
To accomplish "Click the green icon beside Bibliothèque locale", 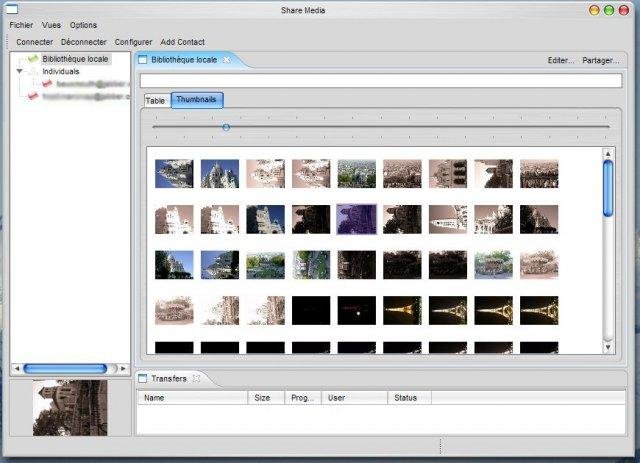I will coord(33,59).
